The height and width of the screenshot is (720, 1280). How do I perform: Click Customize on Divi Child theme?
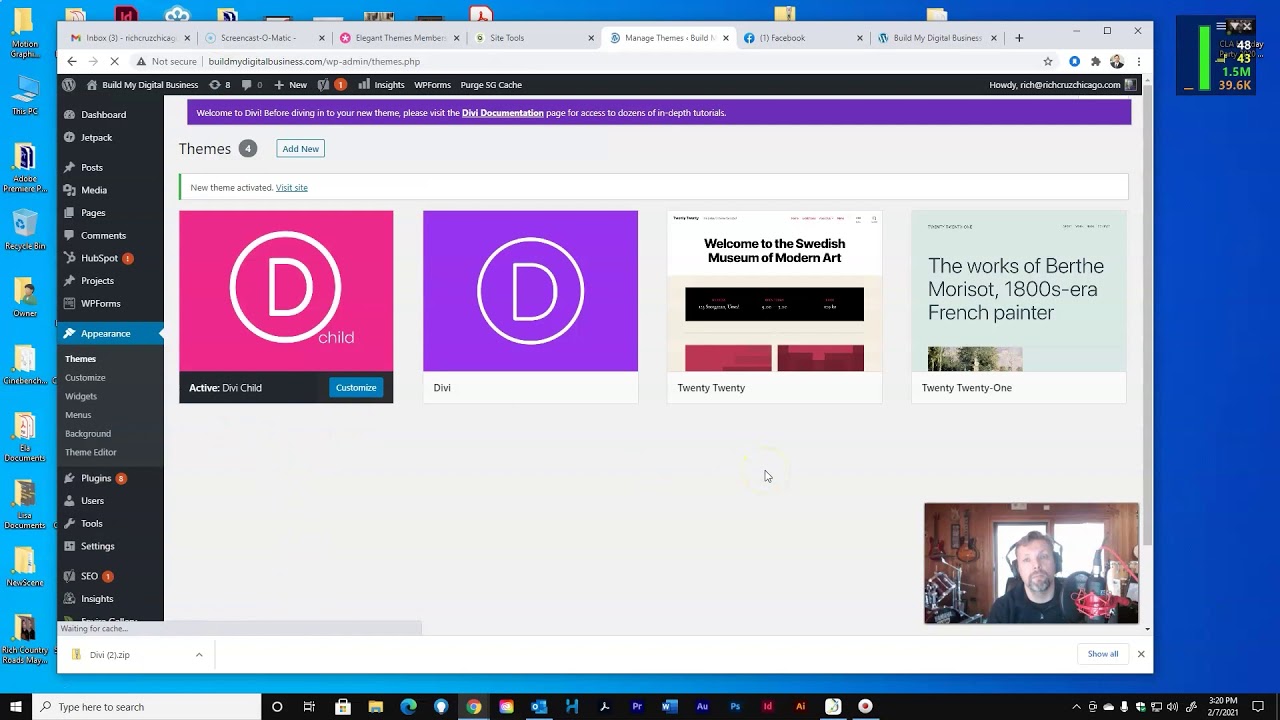click(356, 388)
